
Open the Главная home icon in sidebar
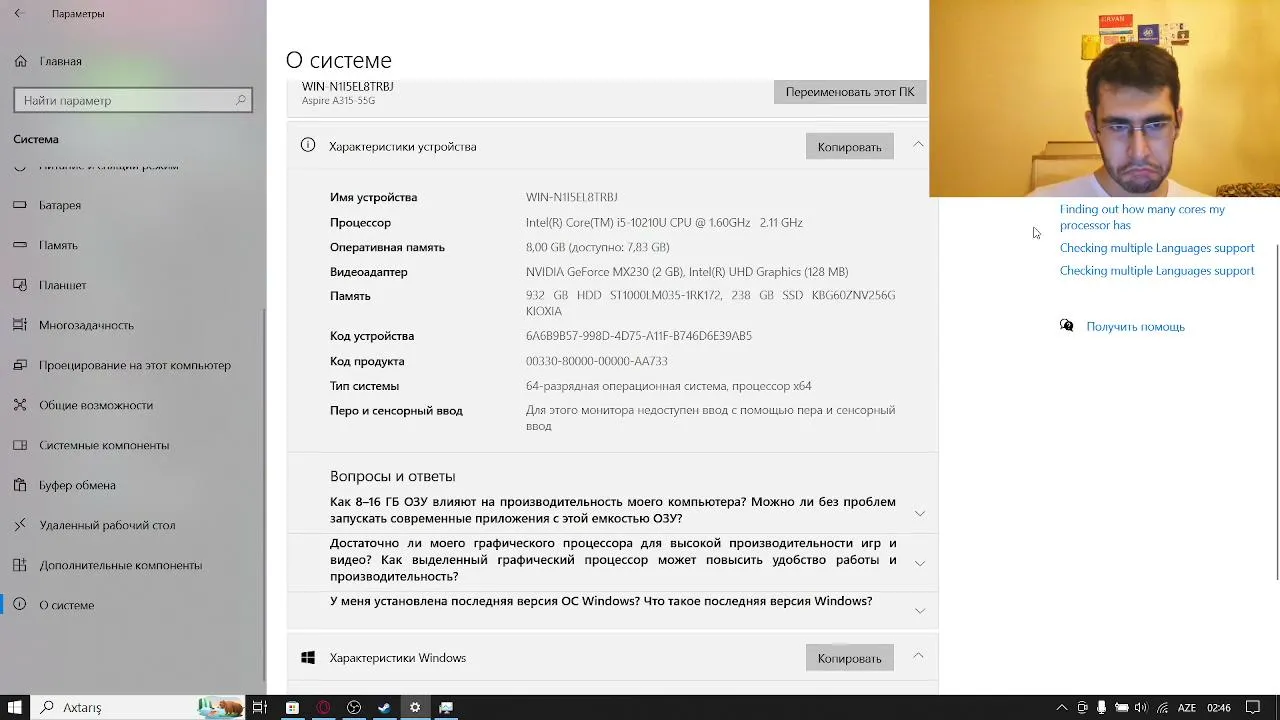(20, 61)
